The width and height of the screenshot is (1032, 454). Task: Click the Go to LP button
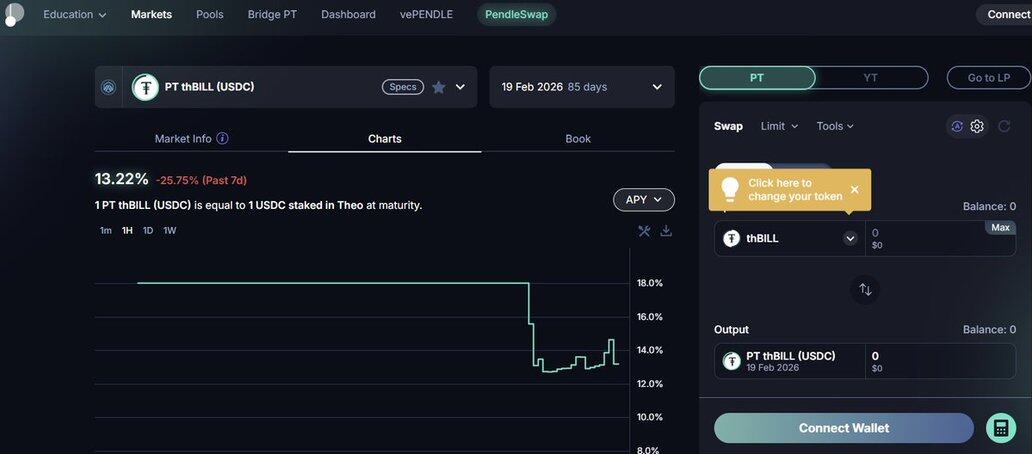pyautogui.click(x=987, y=78)
